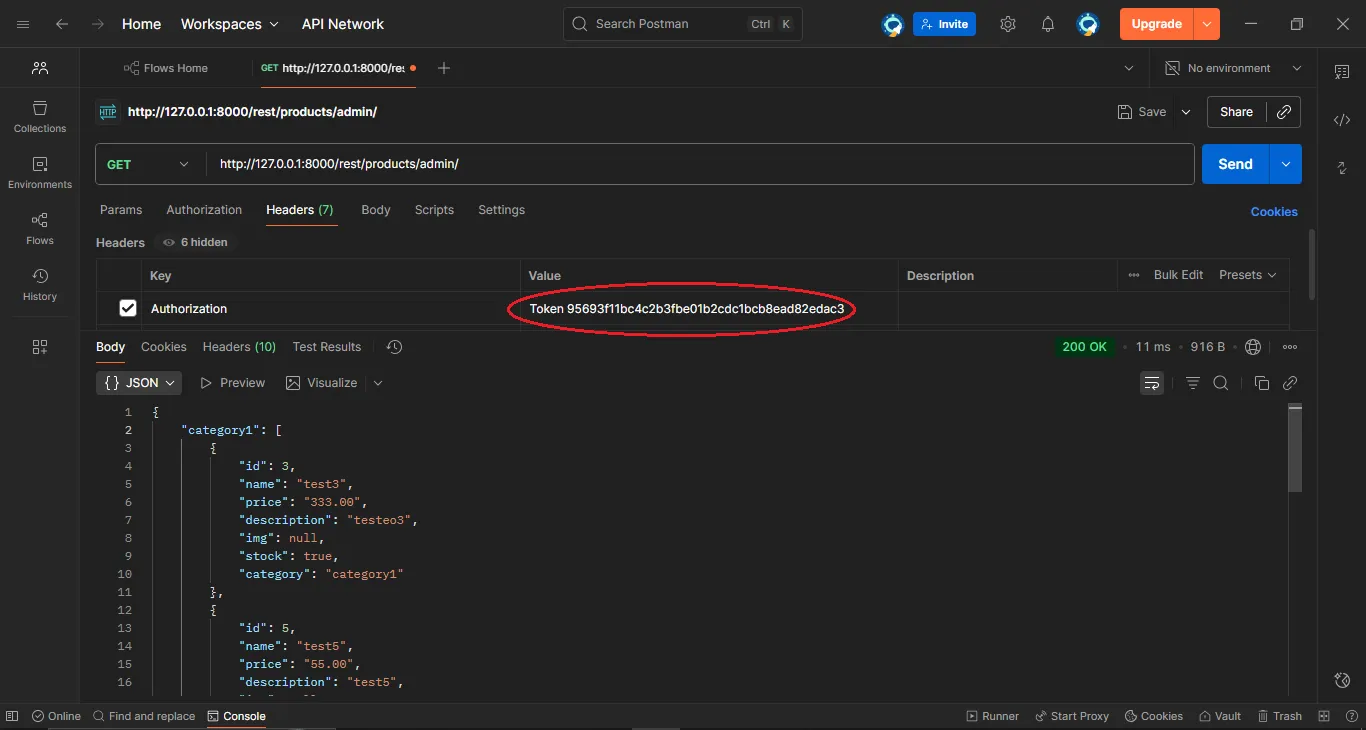1366x730 pixels.
Task: Open the Authorization request tab
Action: coord(204,210)
